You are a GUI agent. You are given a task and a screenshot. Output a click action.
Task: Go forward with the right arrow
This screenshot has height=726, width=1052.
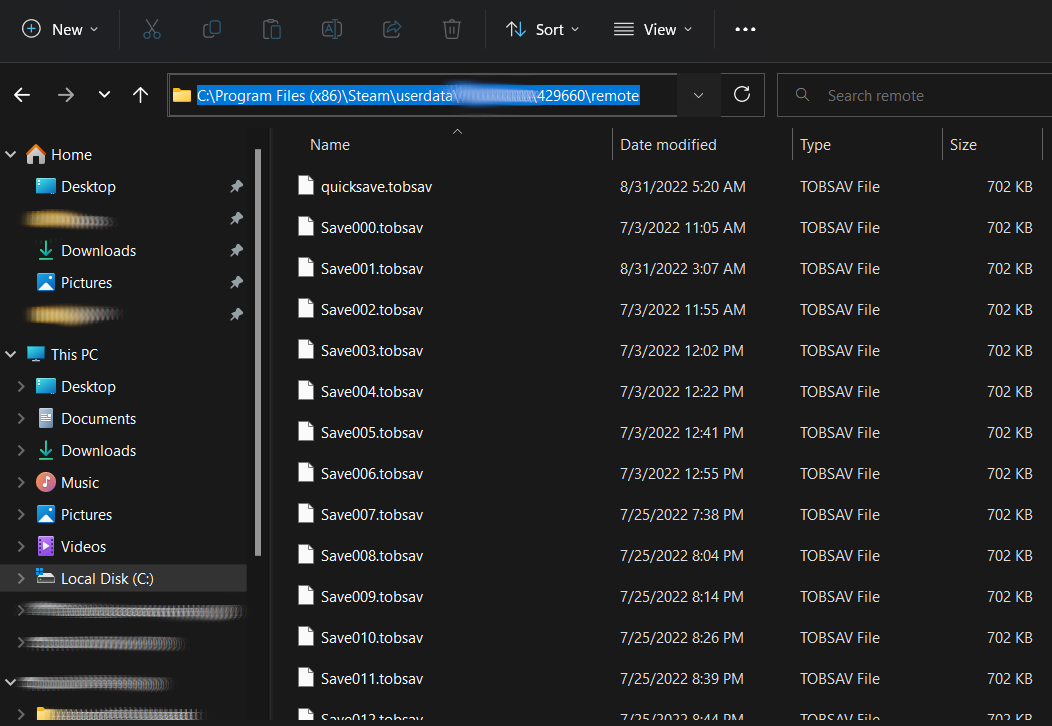tap(66, 95)
